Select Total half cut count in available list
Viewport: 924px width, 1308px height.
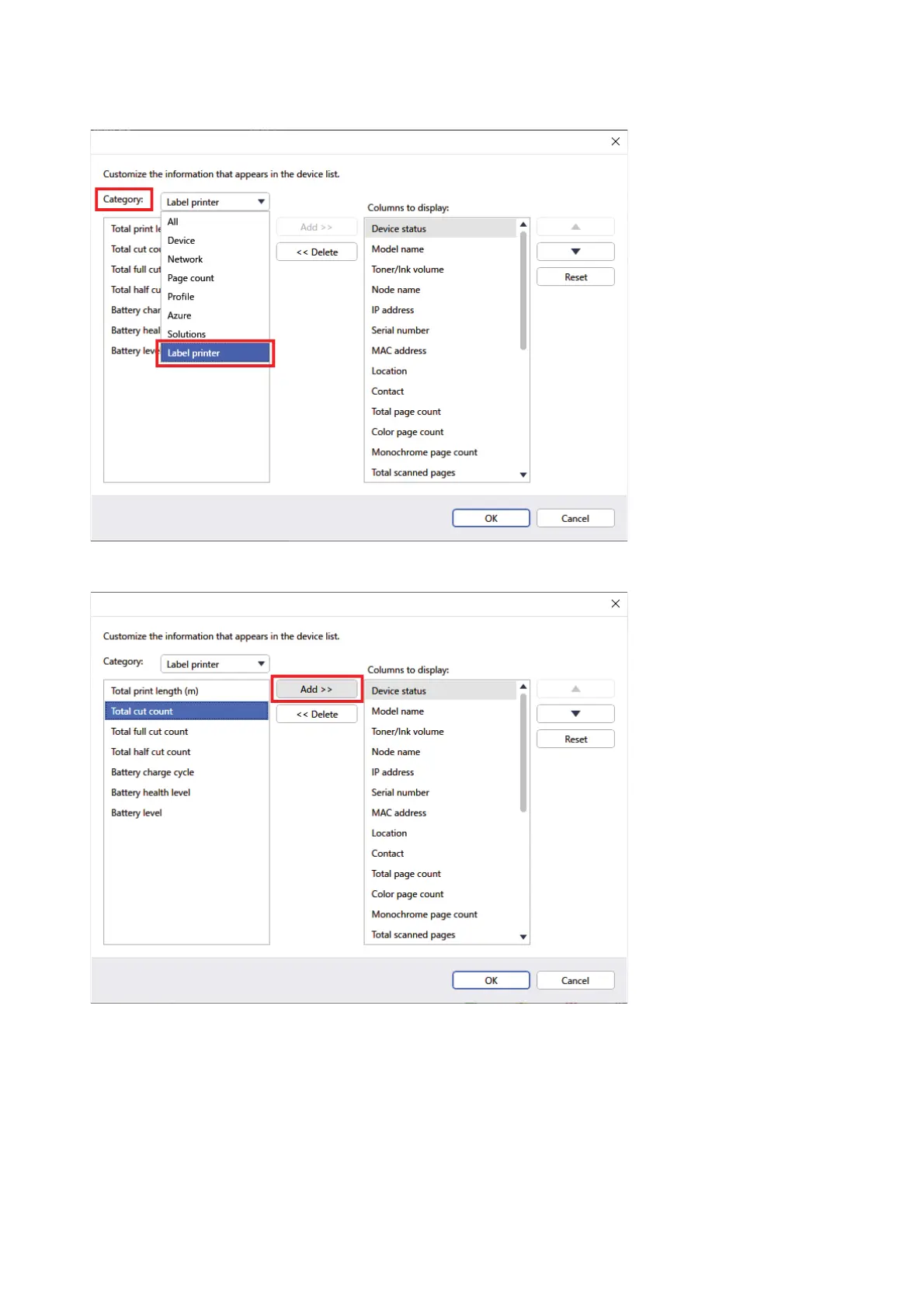[186, 751]
